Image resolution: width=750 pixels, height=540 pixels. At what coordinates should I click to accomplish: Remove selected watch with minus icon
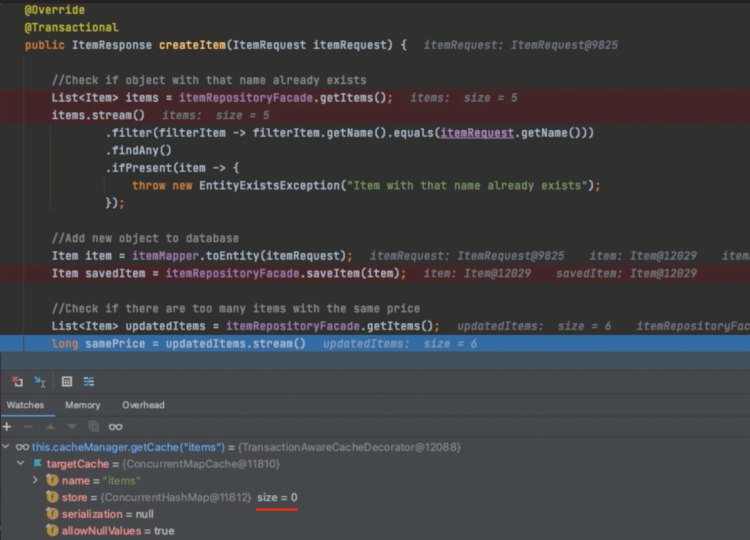[x=28, y=427]
